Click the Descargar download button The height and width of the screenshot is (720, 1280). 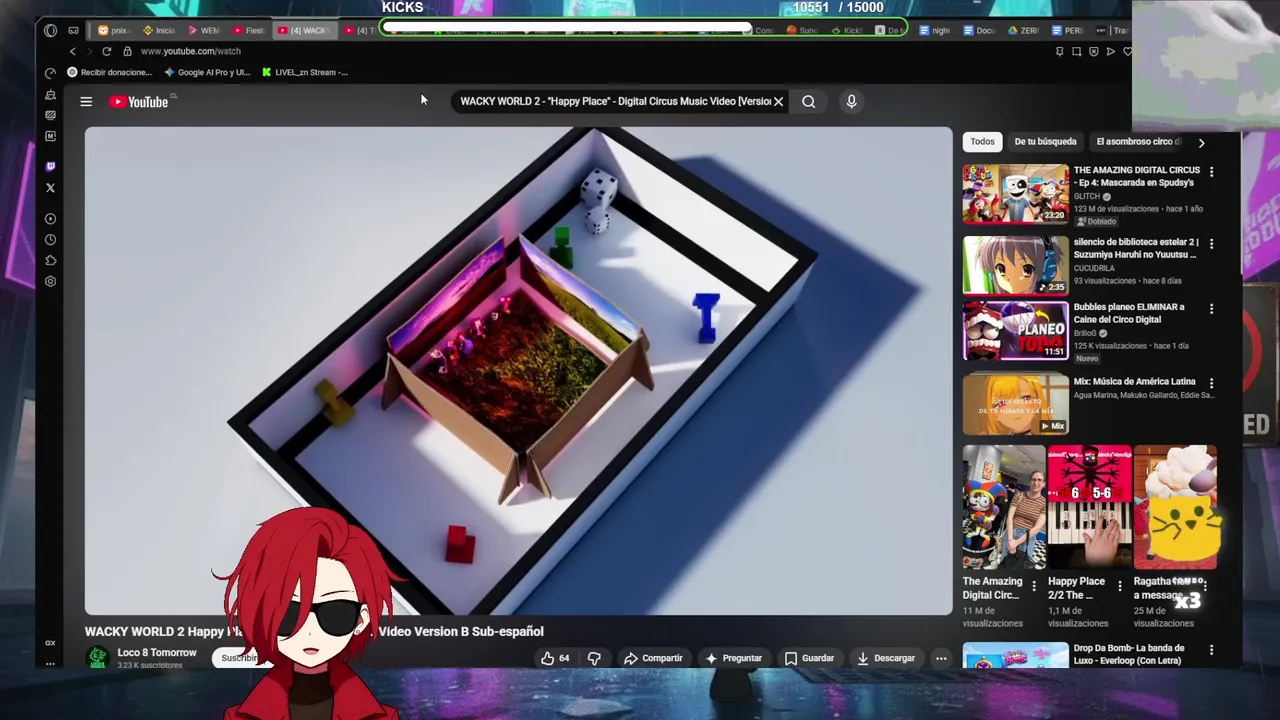click(x=886, y=658)
